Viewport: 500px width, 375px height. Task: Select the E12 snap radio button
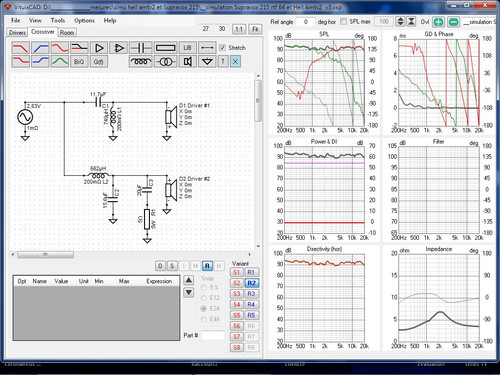pos(203,298)
